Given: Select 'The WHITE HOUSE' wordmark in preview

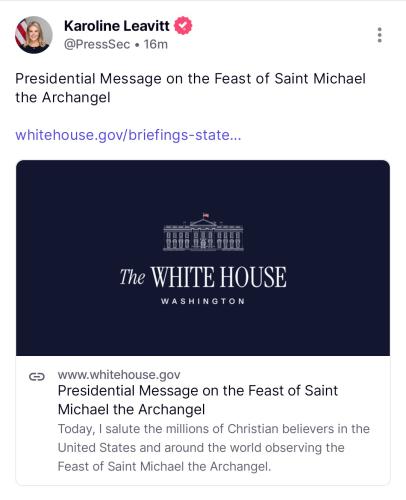Looking at the screenshot, I should pos(203,277).
